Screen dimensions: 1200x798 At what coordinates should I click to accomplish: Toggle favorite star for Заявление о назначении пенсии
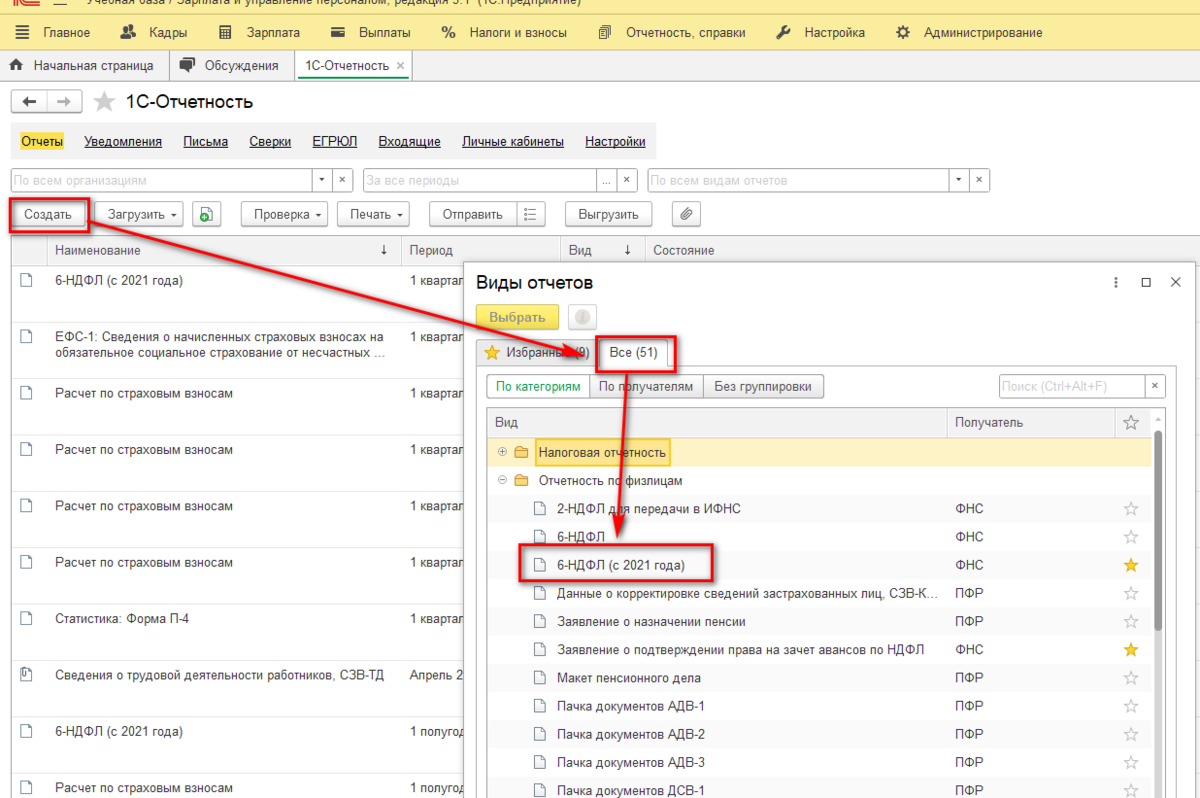1131,621
